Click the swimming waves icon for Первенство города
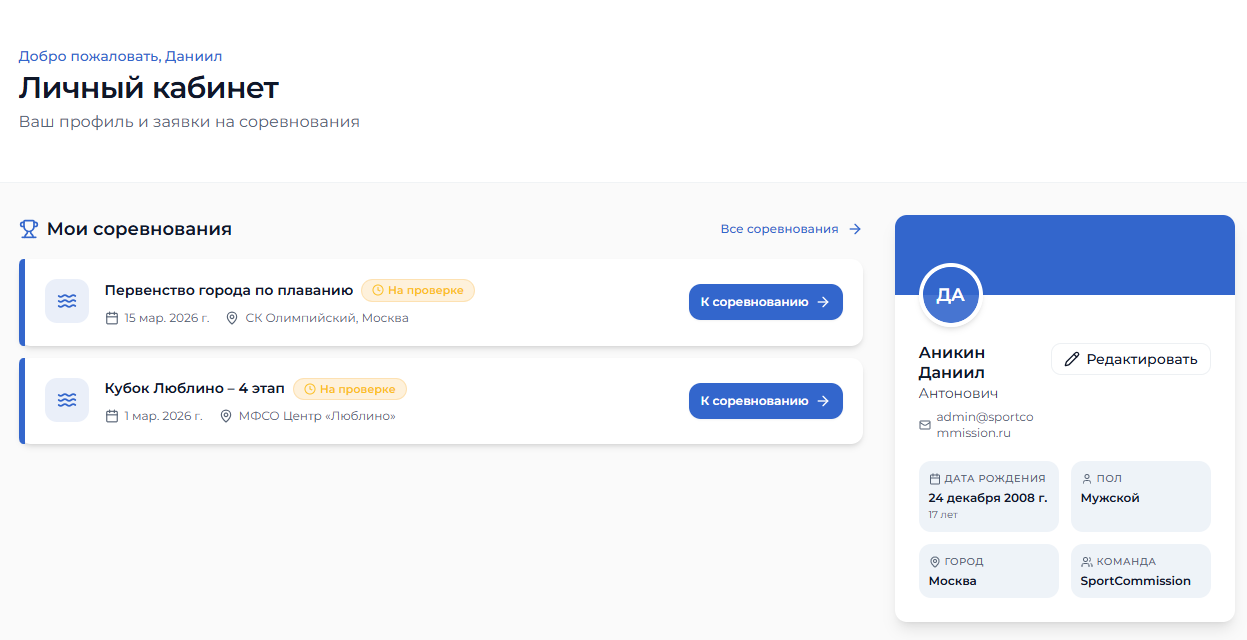1247x640 pixels. 67,301
